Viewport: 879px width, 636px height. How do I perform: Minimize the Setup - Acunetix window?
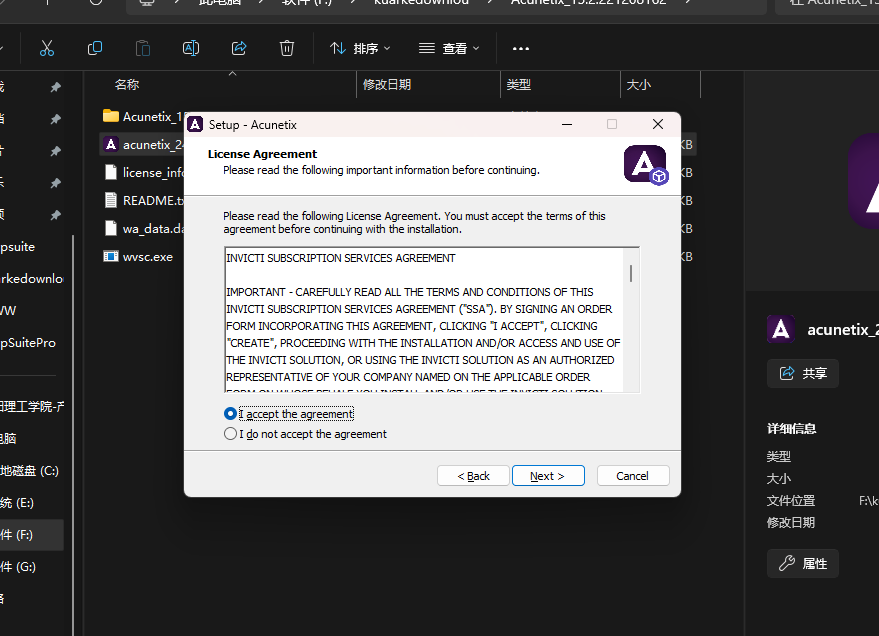[567, 124]
